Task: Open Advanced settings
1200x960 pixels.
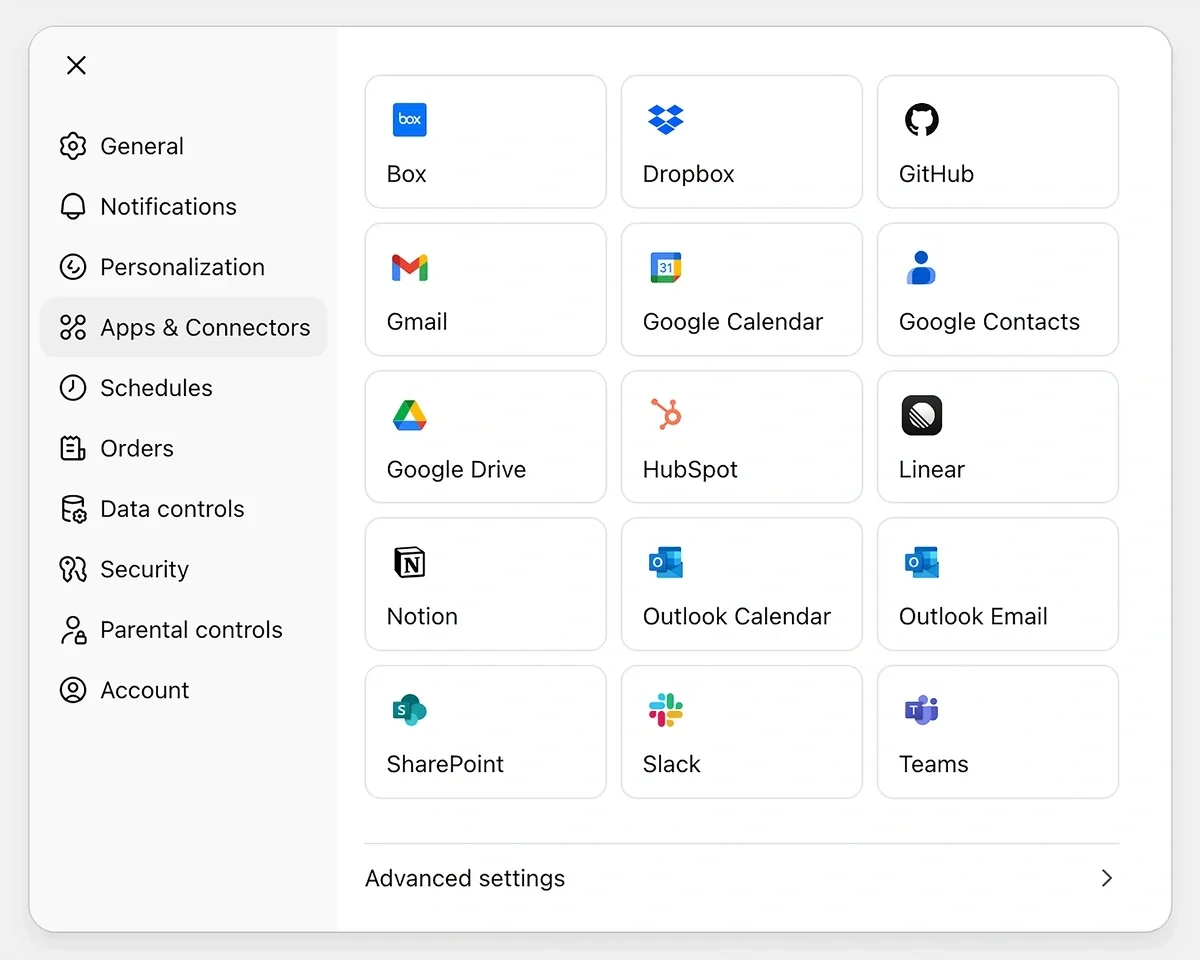Action: click(x=464, y=878)
